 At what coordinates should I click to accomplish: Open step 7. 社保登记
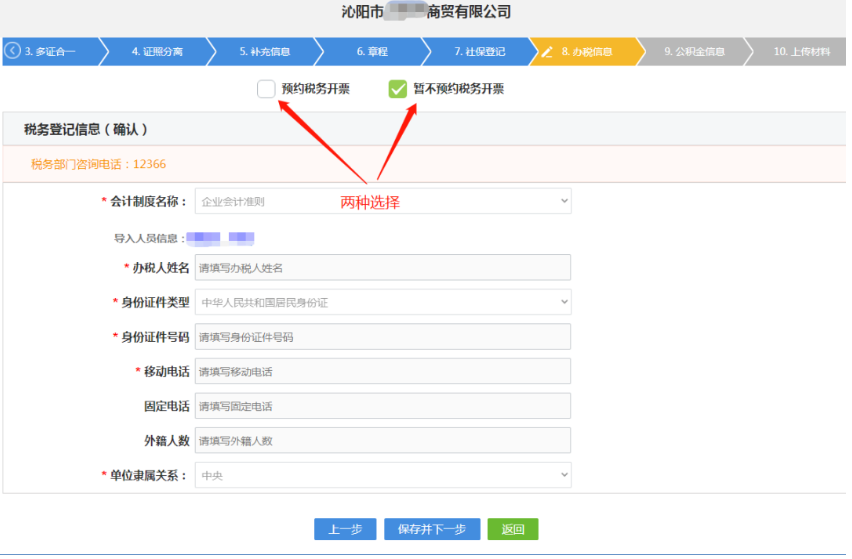click(480, 52)
